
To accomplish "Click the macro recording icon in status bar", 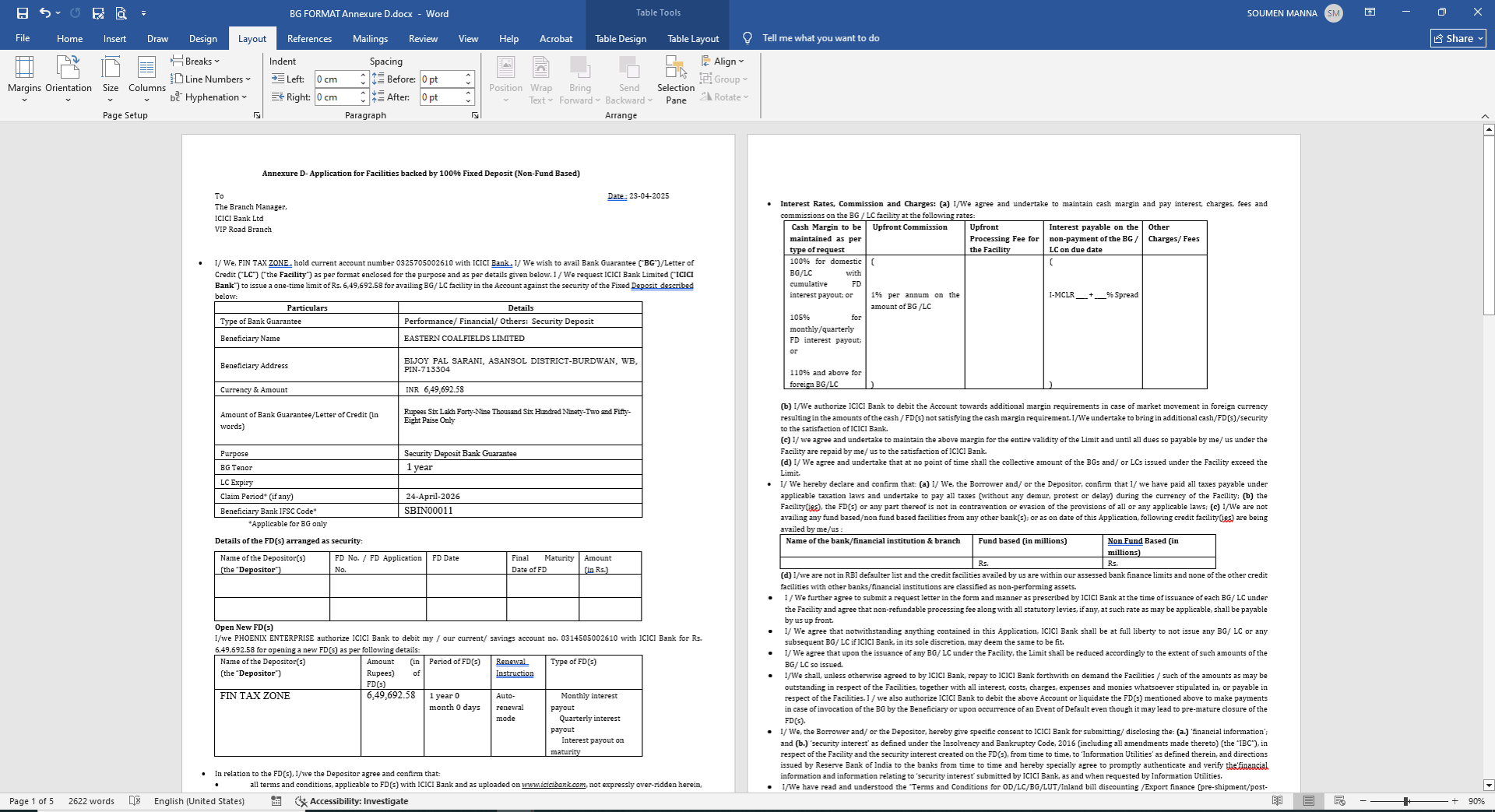I will (276, 801).
